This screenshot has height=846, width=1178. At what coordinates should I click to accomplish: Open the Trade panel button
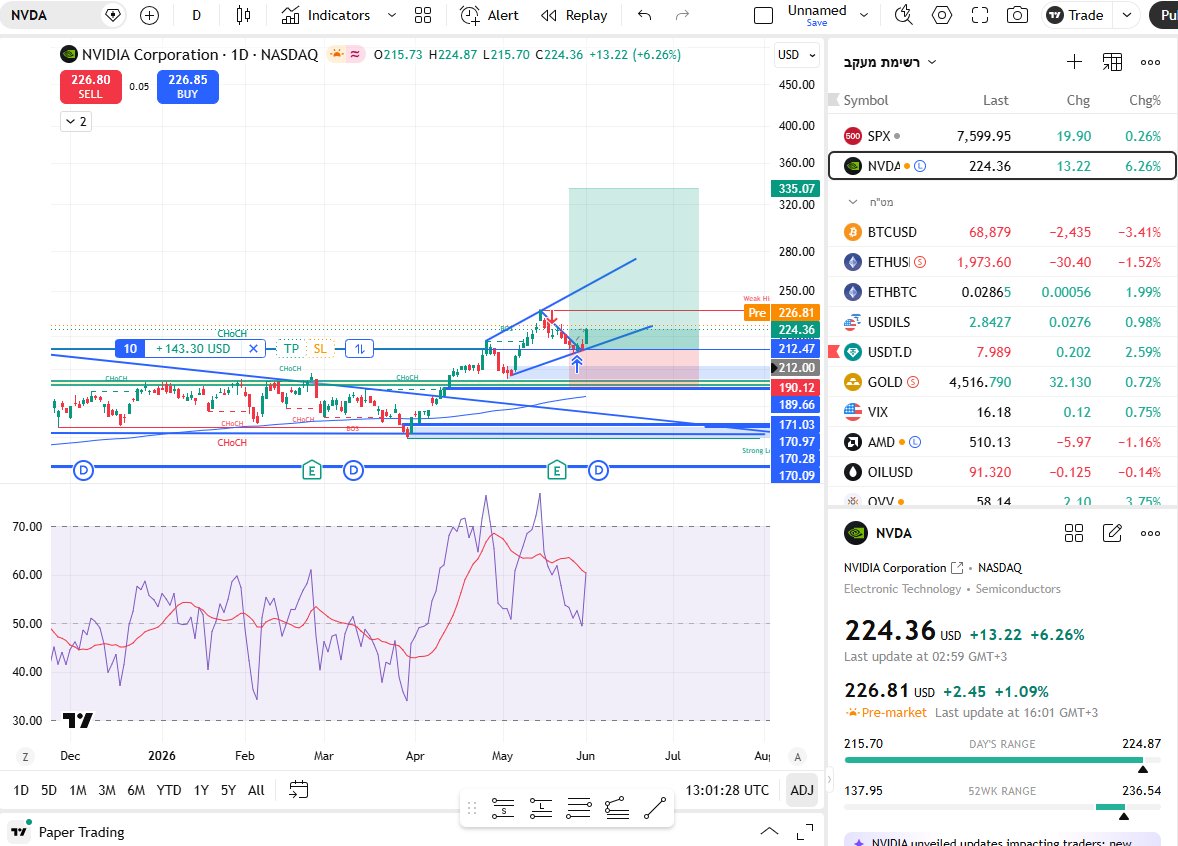[x=1076, y=15]
